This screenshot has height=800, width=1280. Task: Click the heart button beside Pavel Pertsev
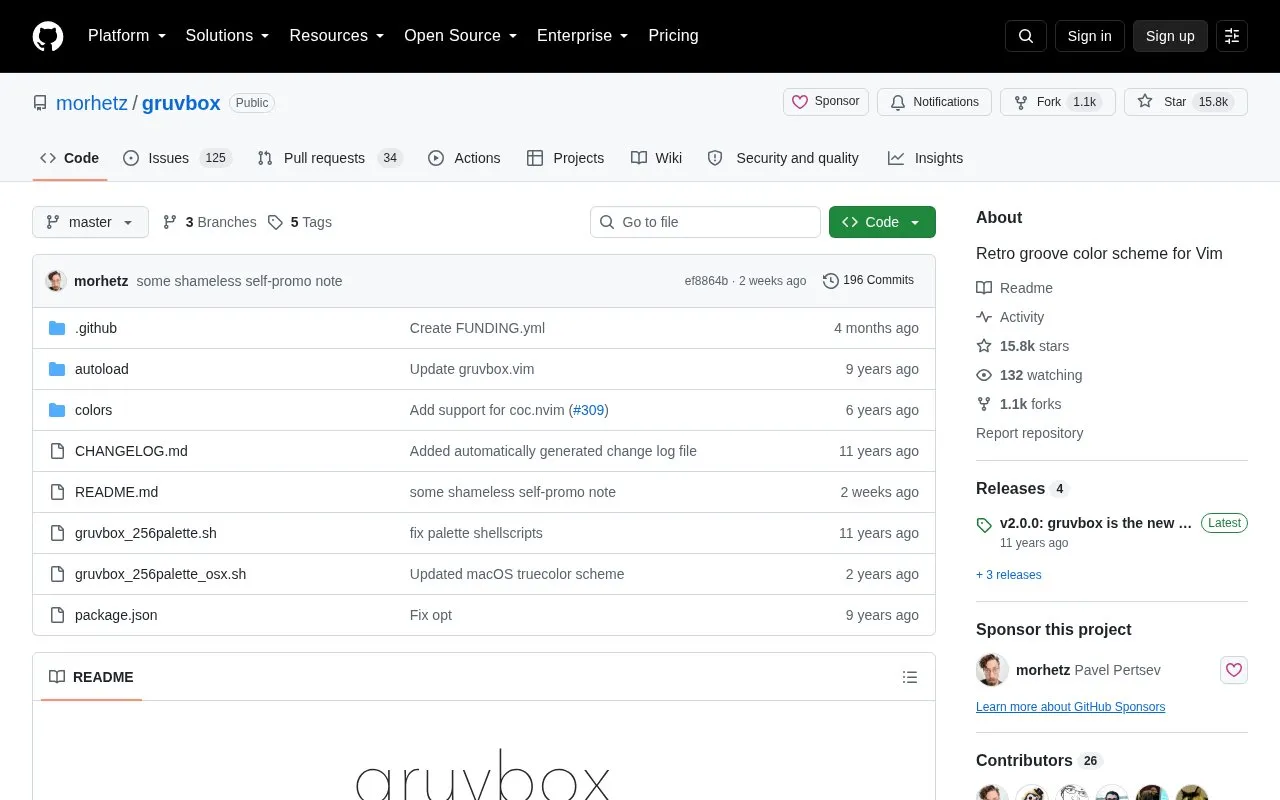tap(1234, 670)
